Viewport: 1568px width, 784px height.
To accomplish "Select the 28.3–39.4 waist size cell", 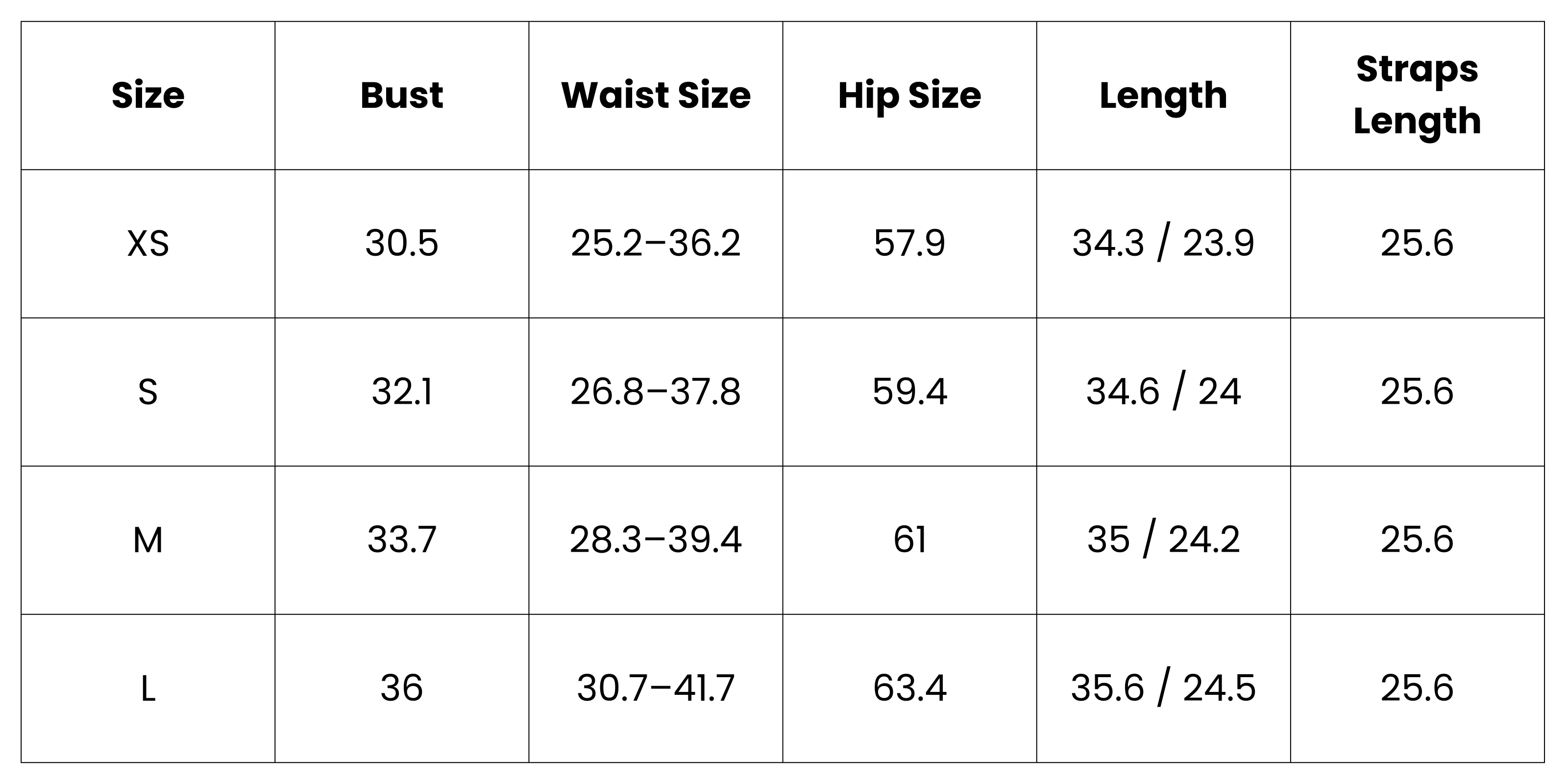I will [x=656, y=540].
